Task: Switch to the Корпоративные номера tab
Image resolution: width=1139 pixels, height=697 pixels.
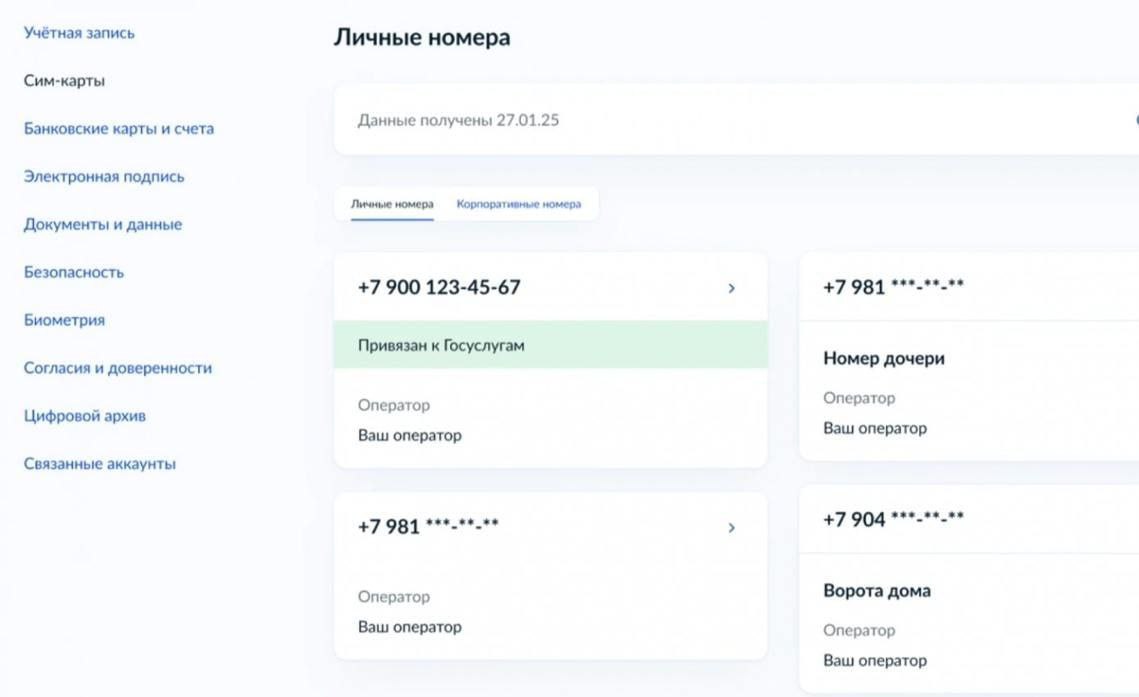Action: point(518,204)
